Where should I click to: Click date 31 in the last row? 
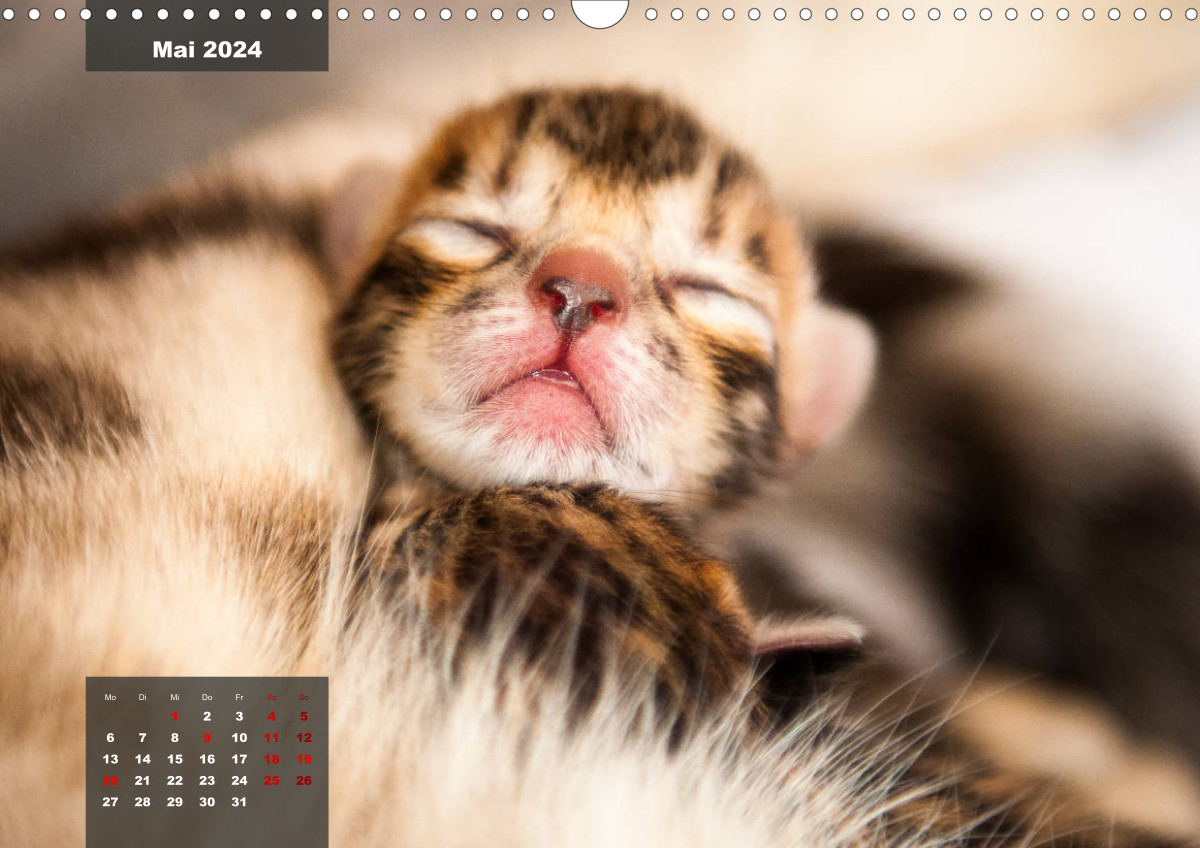pyautogui.click(x=239, y=801)
